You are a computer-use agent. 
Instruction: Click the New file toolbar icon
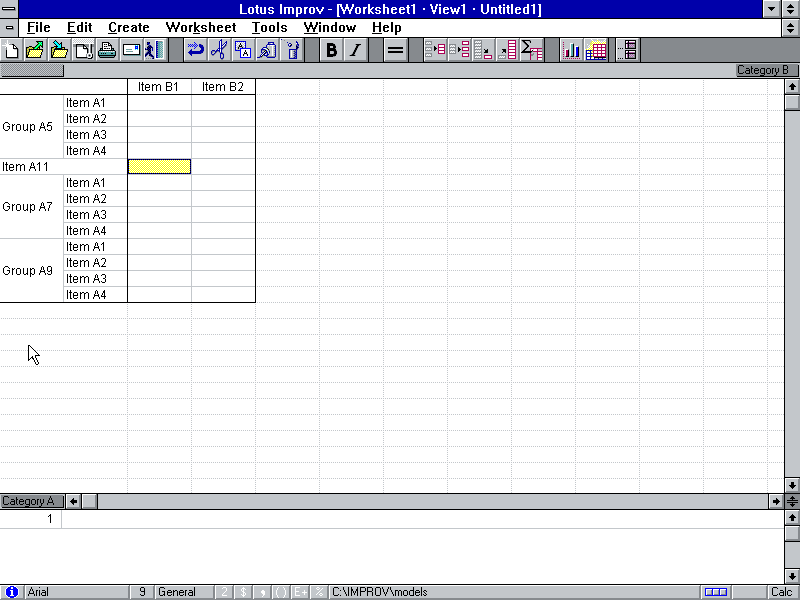[x=13, y=50]
